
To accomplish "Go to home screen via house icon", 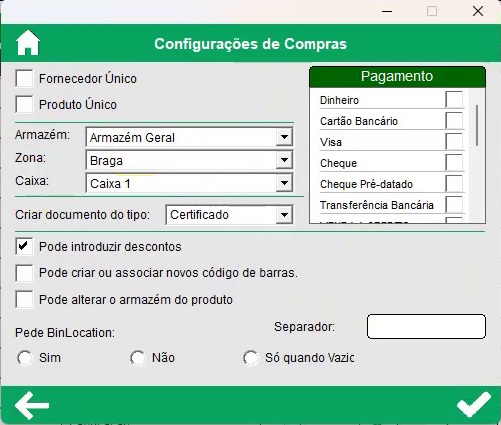I will (28, 43).
